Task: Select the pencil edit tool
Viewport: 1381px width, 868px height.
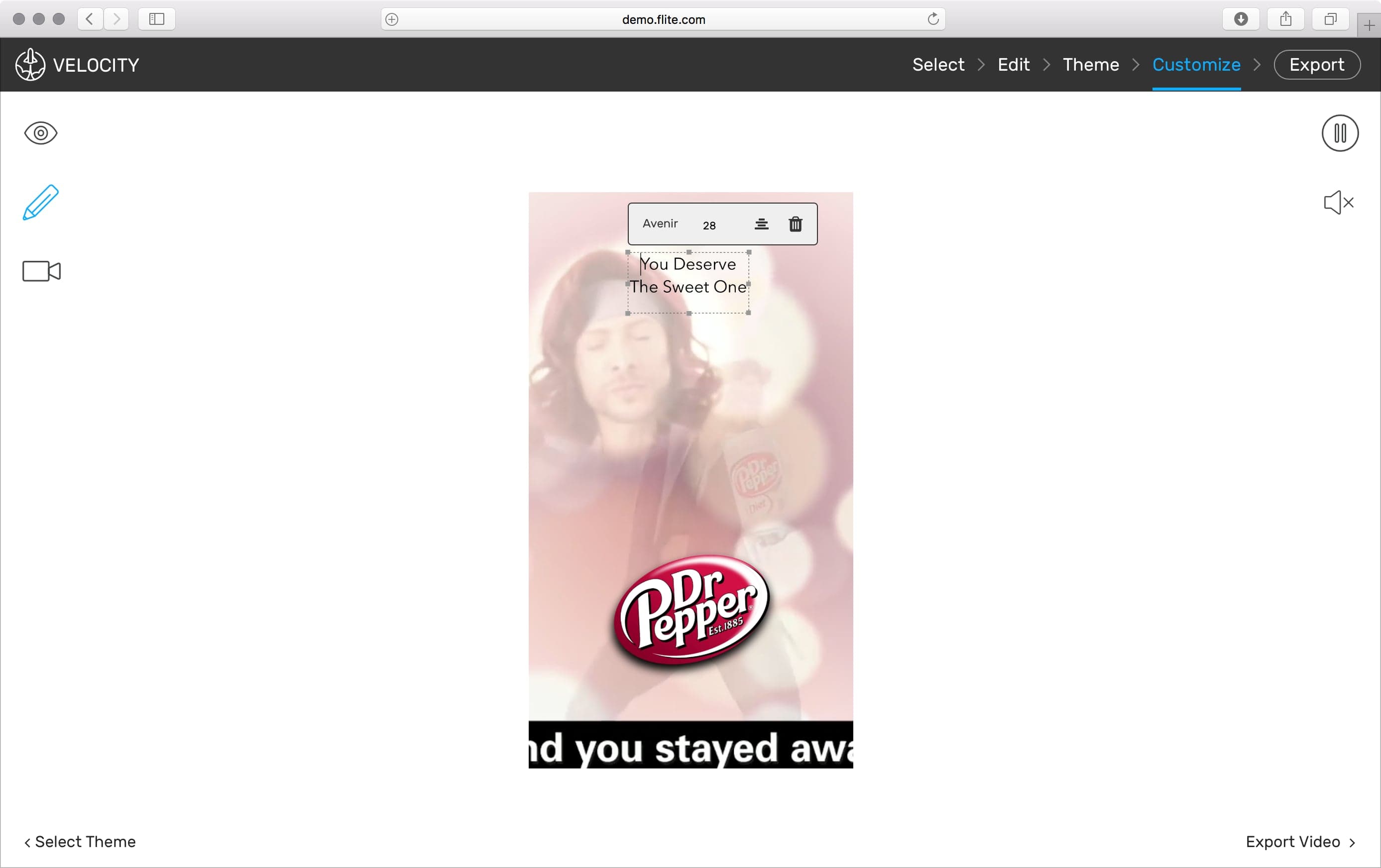Action: tap(41, 202)
